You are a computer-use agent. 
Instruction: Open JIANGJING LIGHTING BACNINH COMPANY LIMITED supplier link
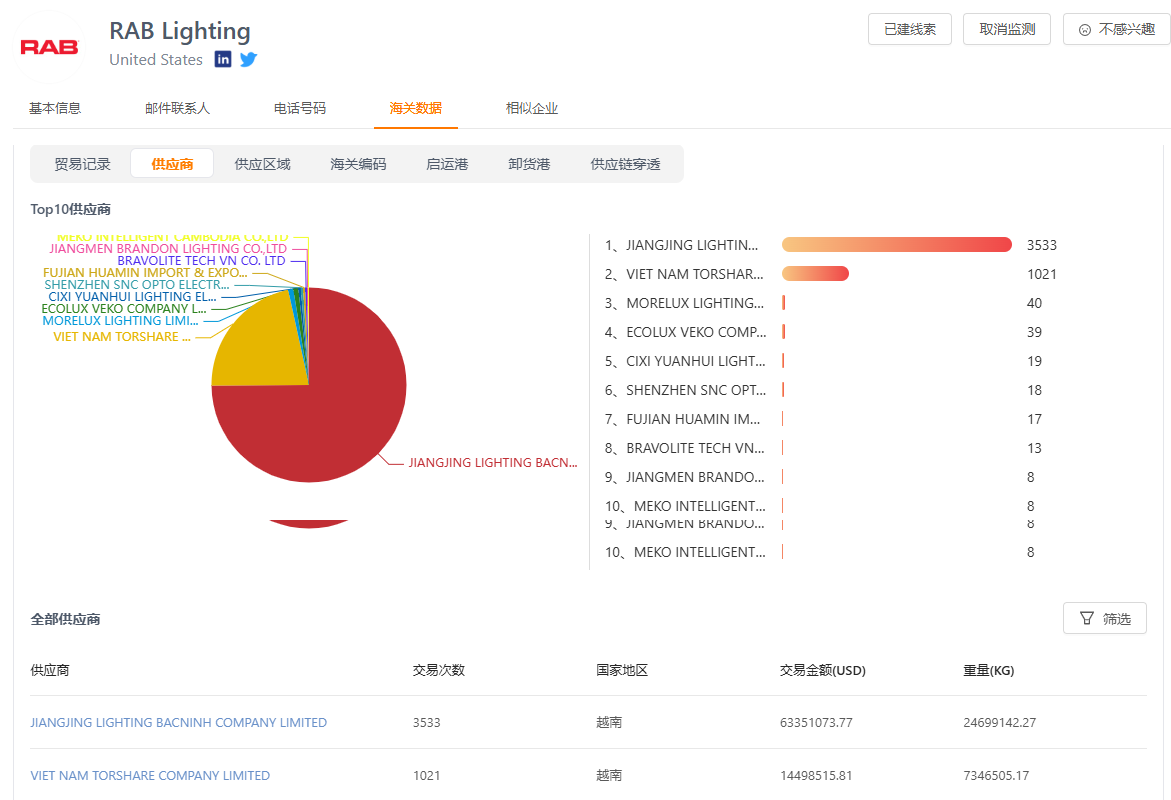pyautogui.click(x=178, y=722)
